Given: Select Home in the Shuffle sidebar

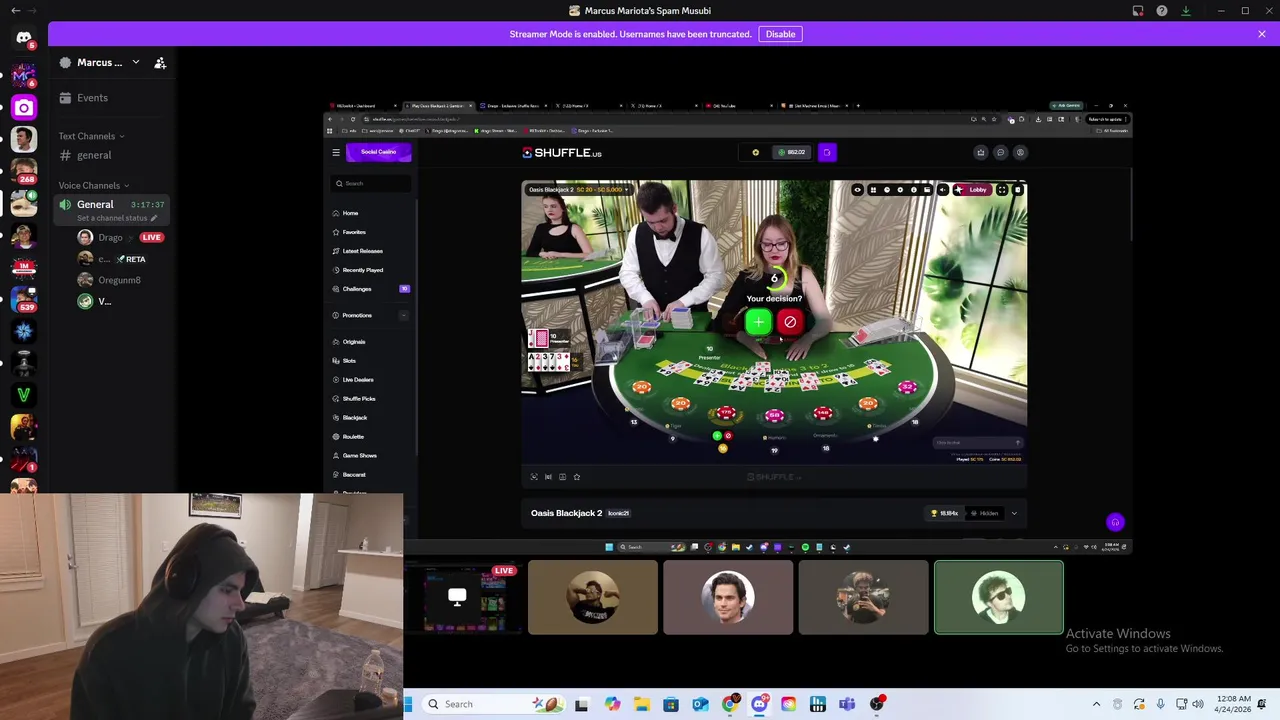Looking at the screenshot, I should tap(350, 213).
